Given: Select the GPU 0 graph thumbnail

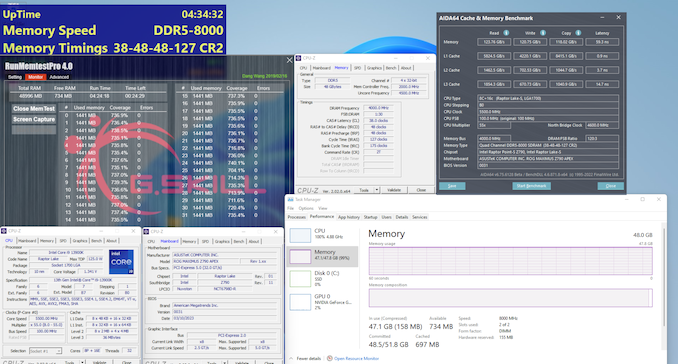Looking at the screenshot, I should click(x=300, y=302).
